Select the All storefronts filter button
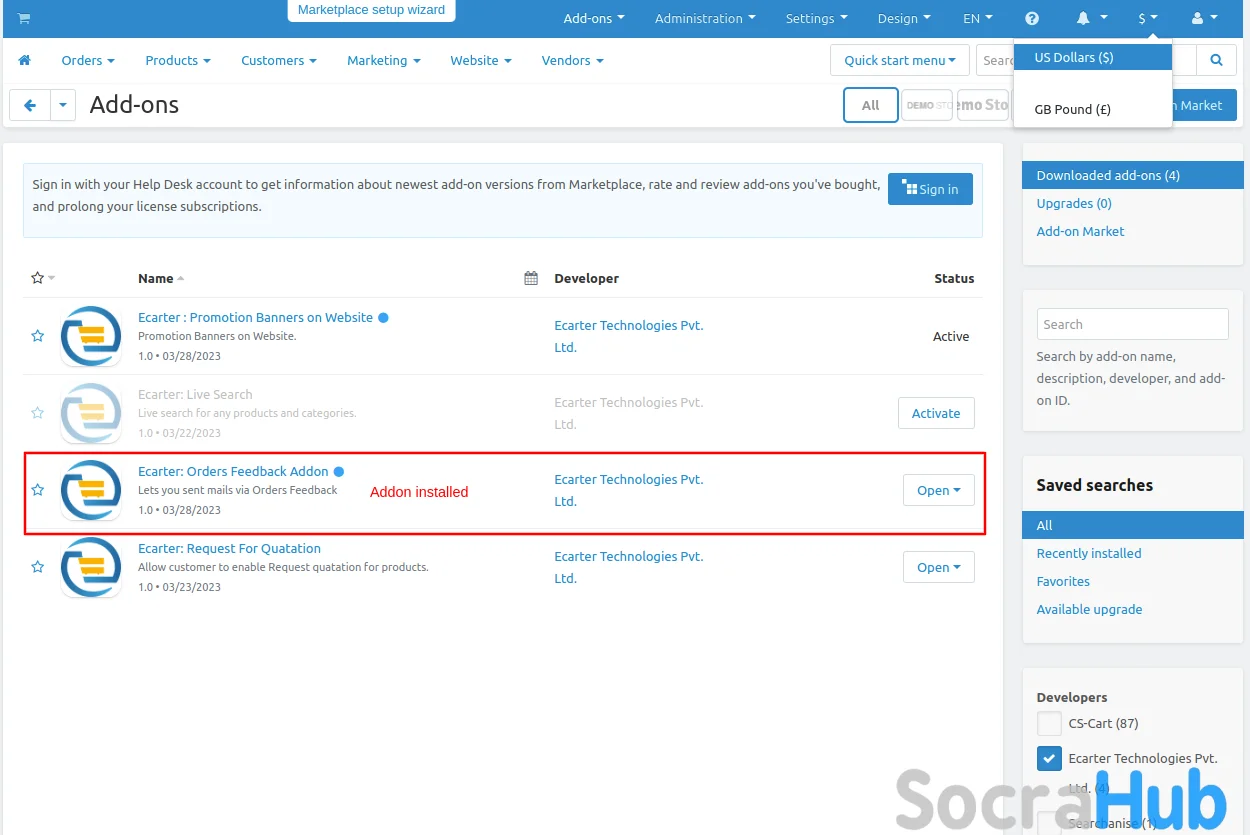1250x835 pixels. tap(871, 105)
